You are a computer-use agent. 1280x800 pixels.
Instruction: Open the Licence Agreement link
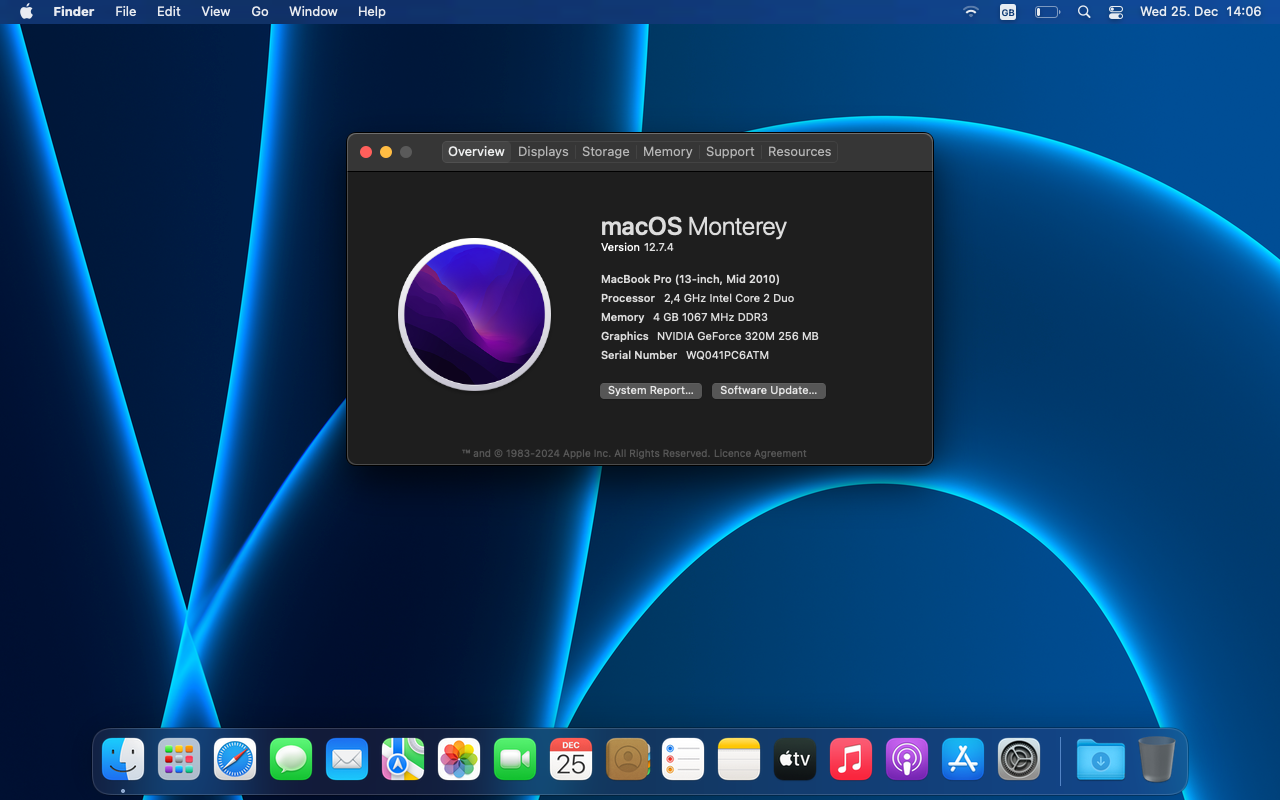point(760,453)
